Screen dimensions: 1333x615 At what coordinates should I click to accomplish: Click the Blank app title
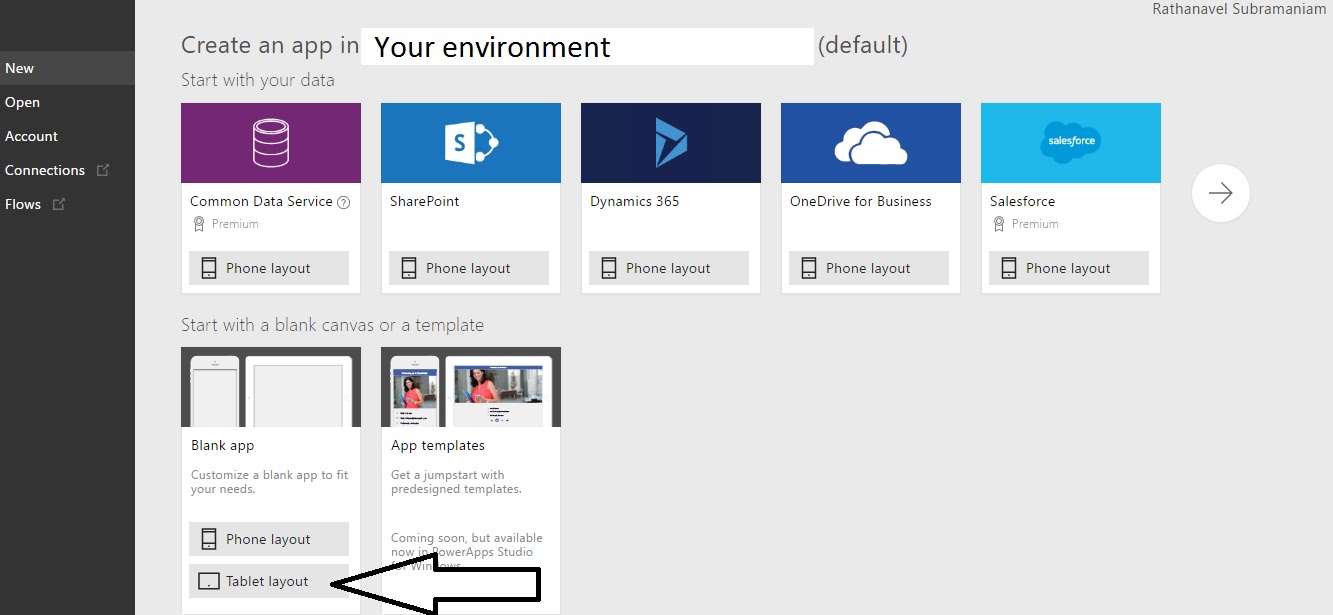[x=223, y=445]
